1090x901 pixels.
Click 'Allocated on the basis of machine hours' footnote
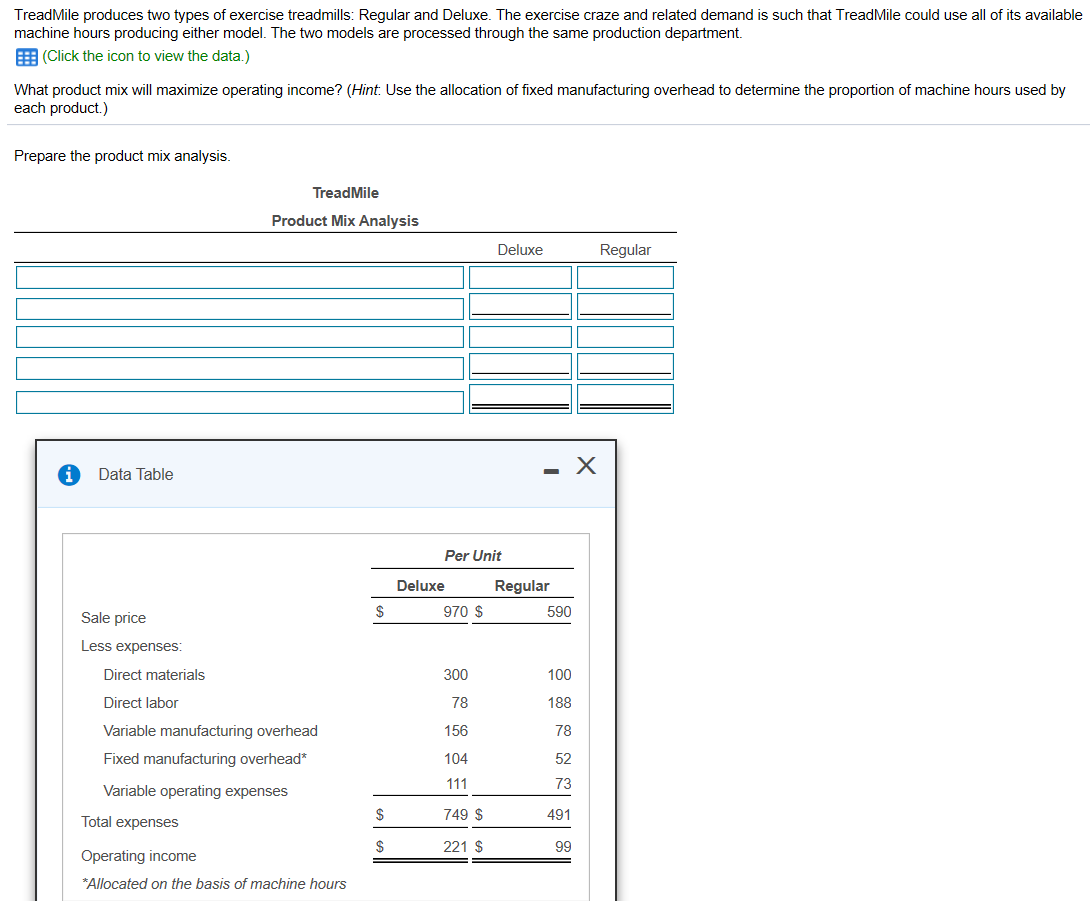213,884
